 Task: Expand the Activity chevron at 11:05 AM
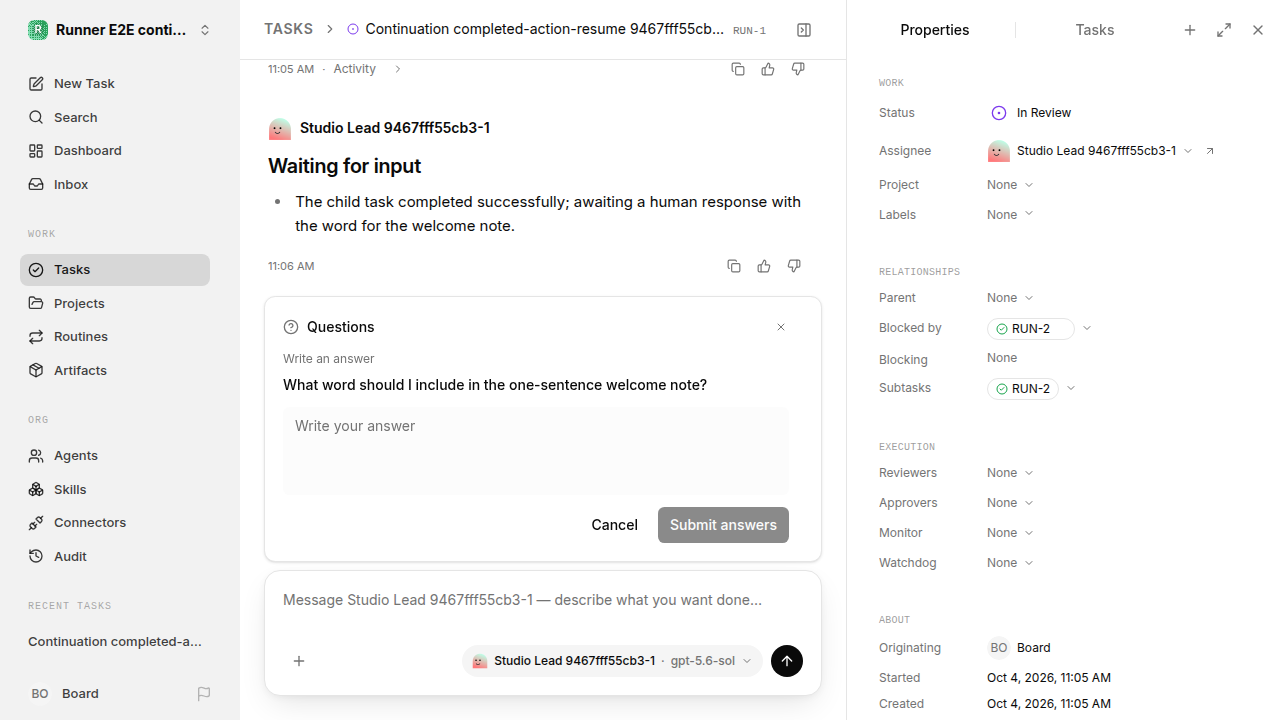pyautogui.click(x=397, y=69)
